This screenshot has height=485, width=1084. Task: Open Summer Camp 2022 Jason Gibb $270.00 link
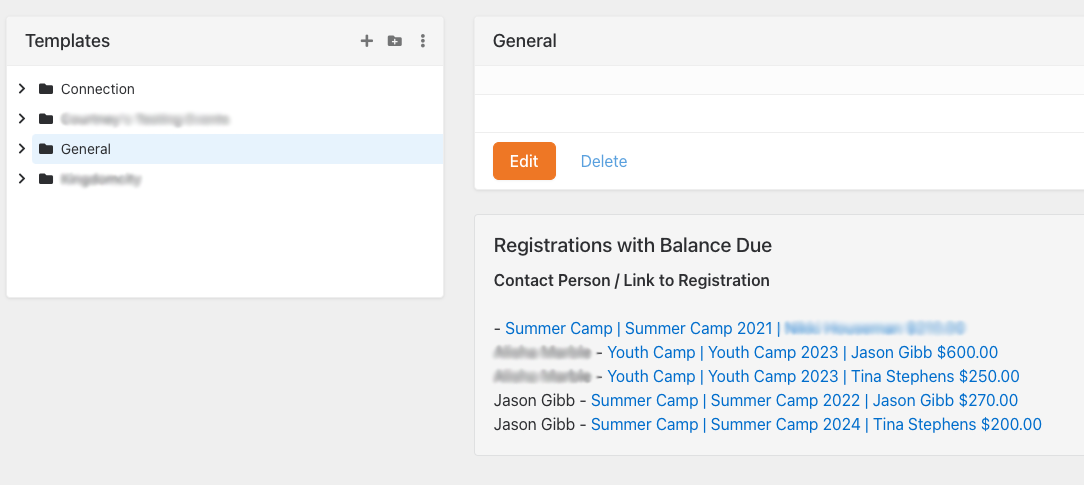[x=804, y=400]
